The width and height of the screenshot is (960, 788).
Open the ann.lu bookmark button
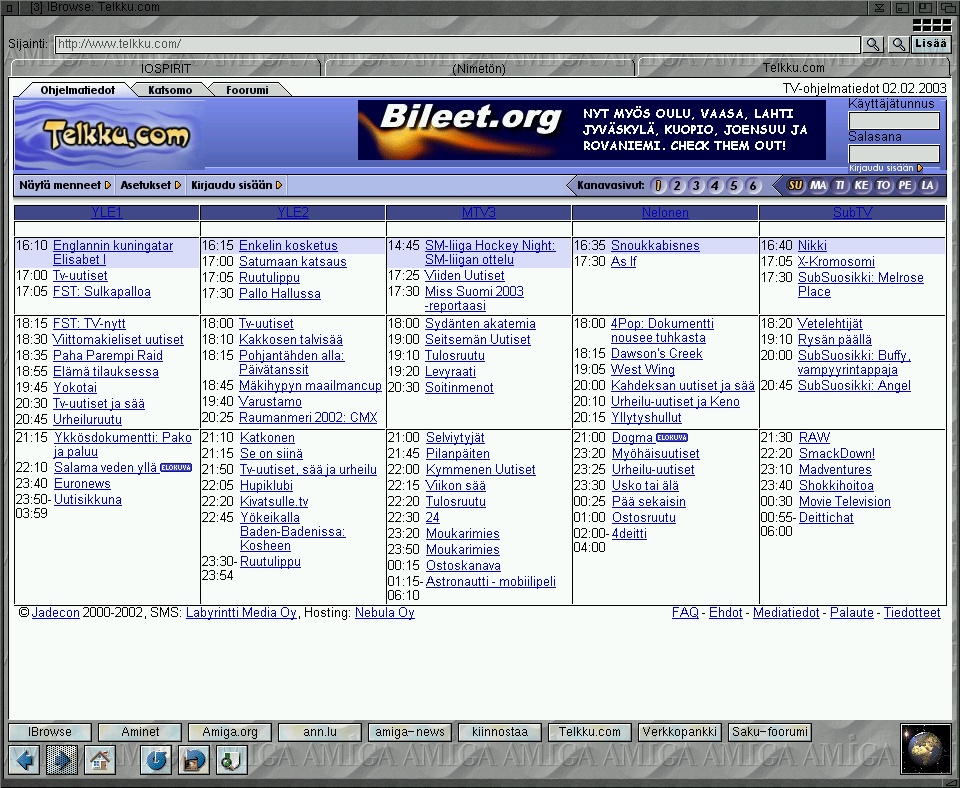320,732
